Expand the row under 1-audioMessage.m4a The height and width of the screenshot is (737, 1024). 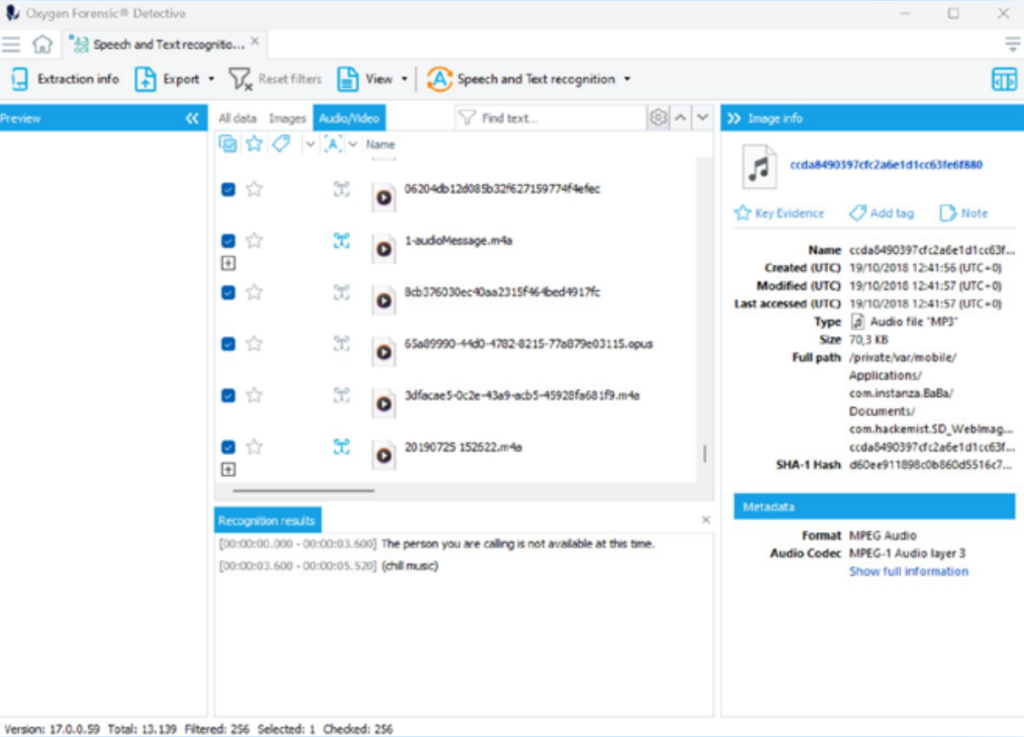tap(228, 263)
